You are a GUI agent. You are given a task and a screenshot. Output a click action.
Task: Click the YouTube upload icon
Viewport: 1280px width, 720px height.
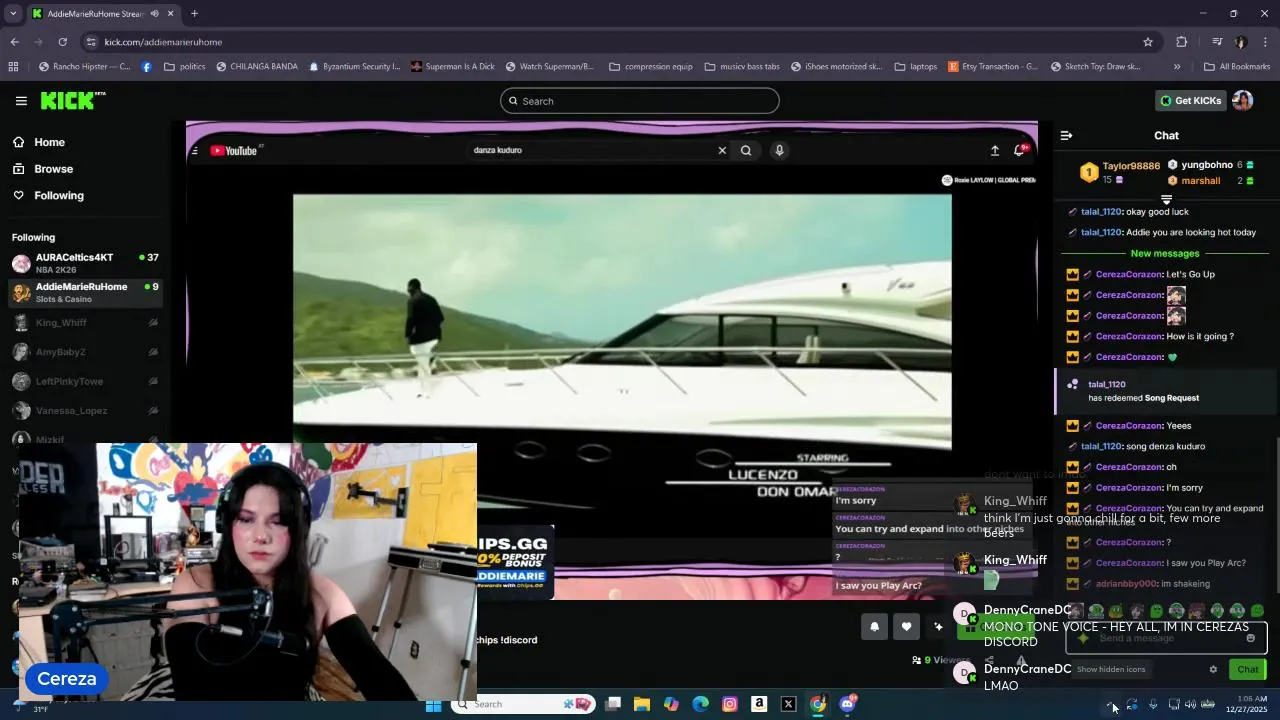(995, 151)
